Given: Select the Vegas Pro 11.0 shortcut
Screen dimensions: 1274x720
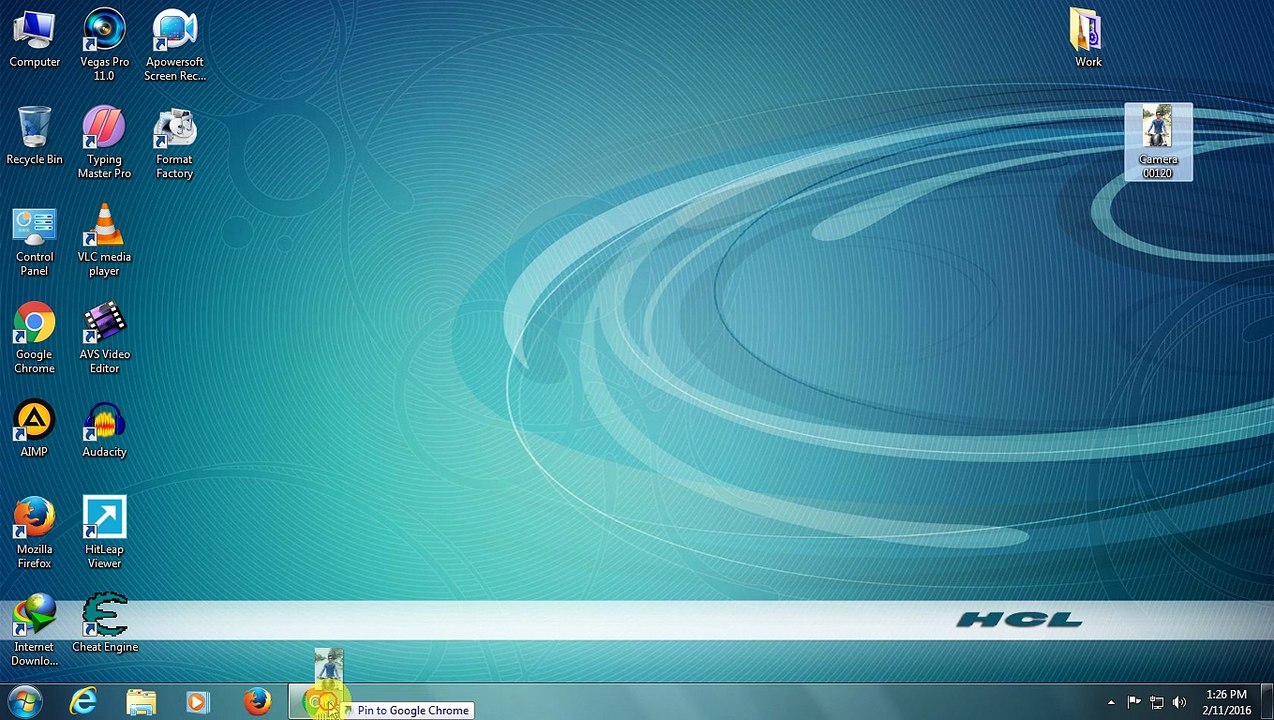Looking at the screenshot, I should pyautogui.click(x=104, y=45).
